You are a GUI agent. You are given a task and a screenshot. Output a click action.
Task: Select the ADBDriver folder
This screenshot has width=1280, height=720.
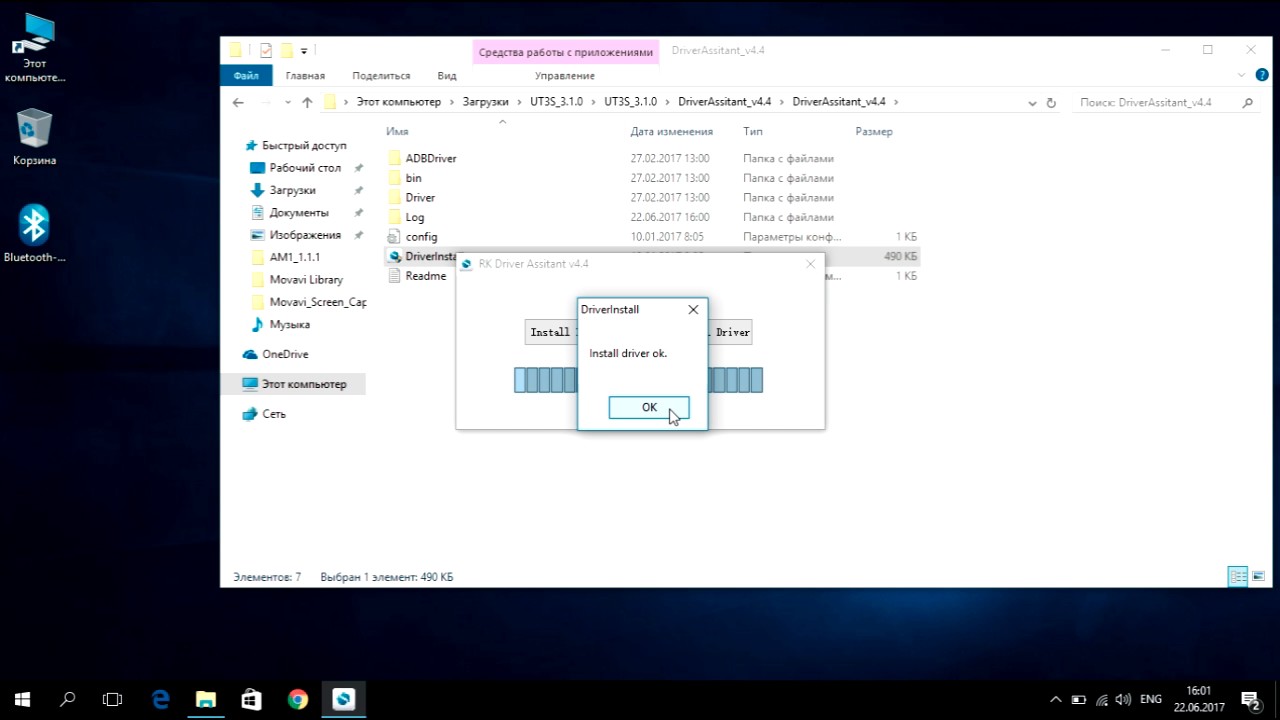(431, 158)
